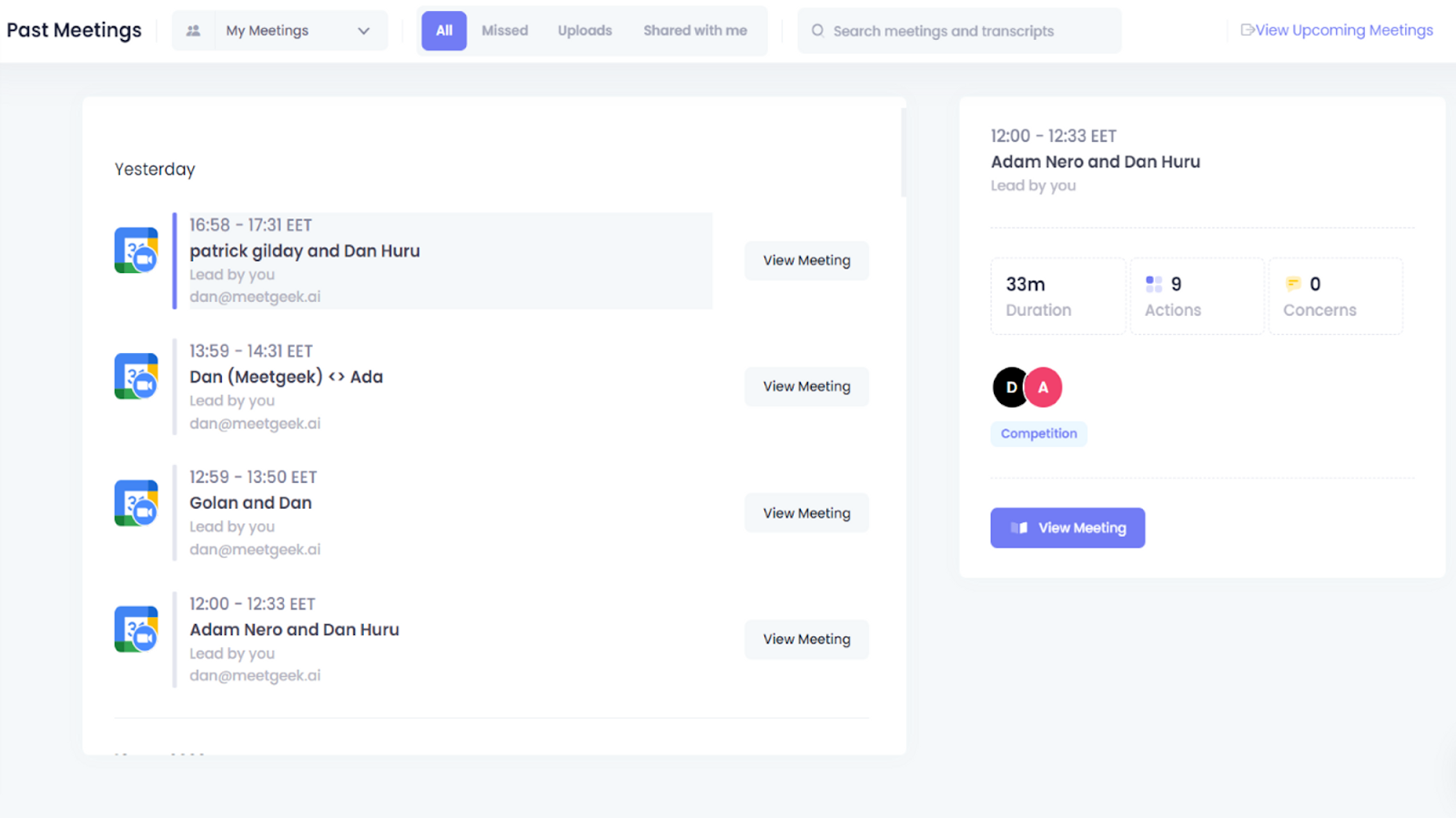View Meeting for patrick gilday and Dan Huru
This screenshot has height=818, width=1456.
806,260
